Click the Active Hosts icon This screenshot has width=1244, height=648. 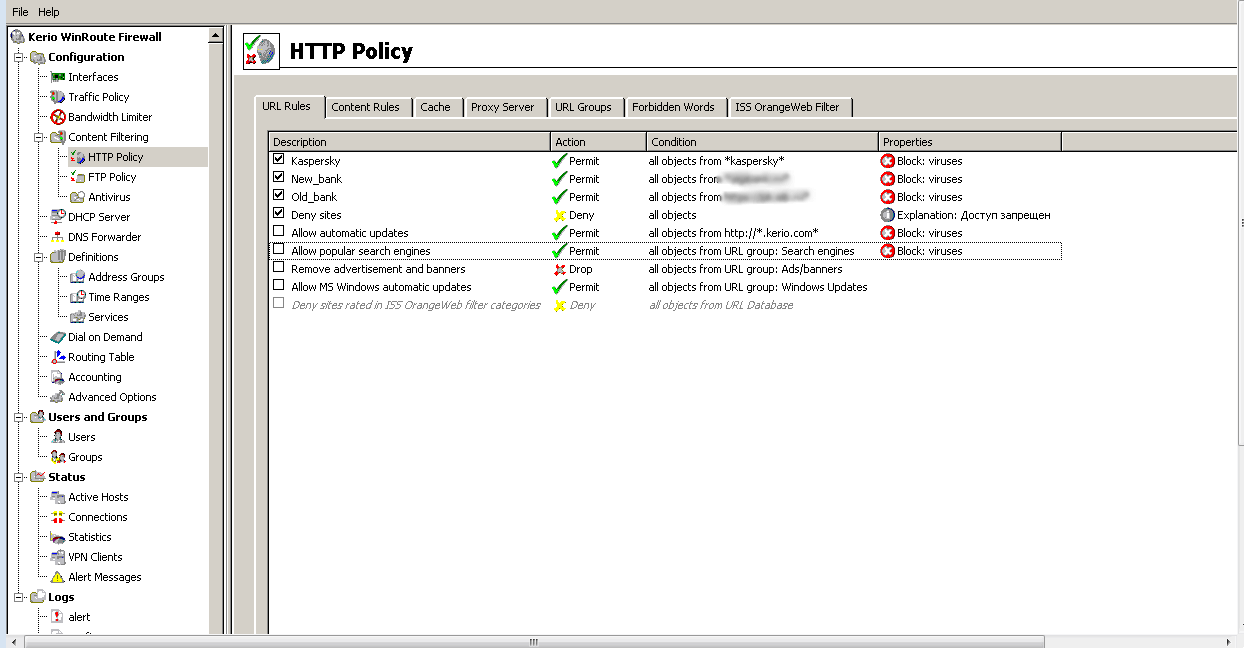pyautogui.click(x=58, y=497)
